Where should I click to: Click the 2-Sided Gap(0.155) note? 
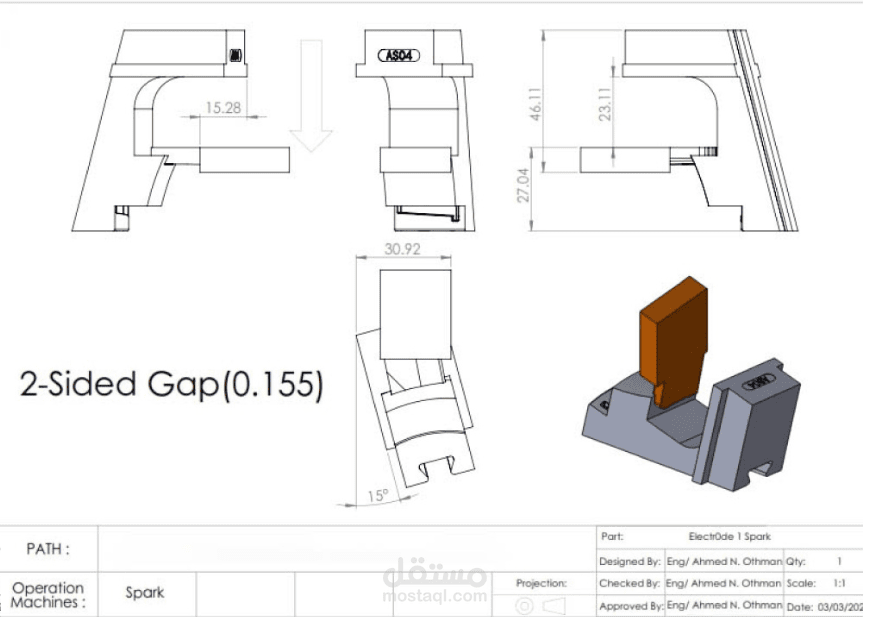tap(171, 385)
